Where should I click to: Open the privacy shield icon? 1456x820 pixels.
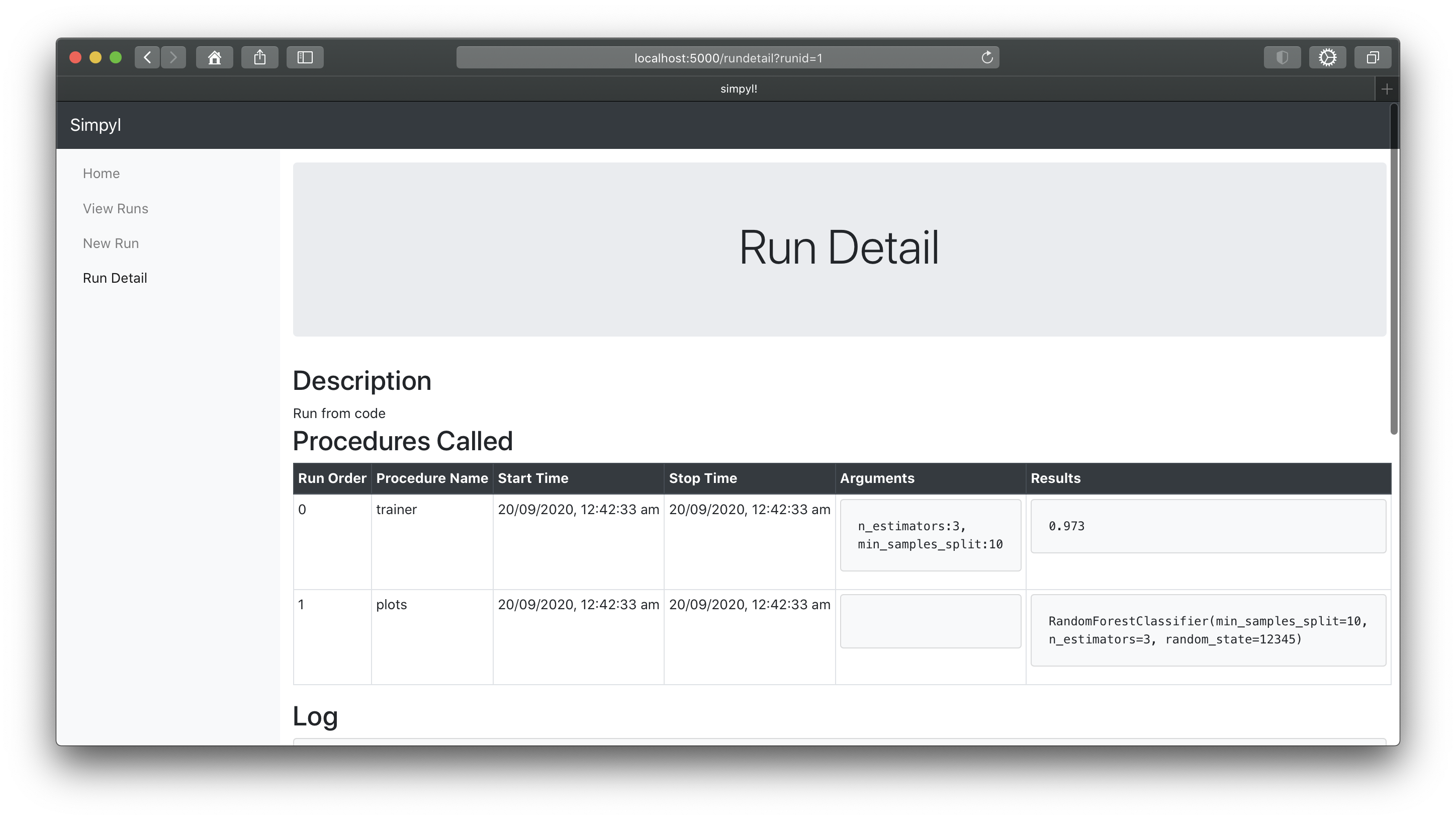point(1282,57)
